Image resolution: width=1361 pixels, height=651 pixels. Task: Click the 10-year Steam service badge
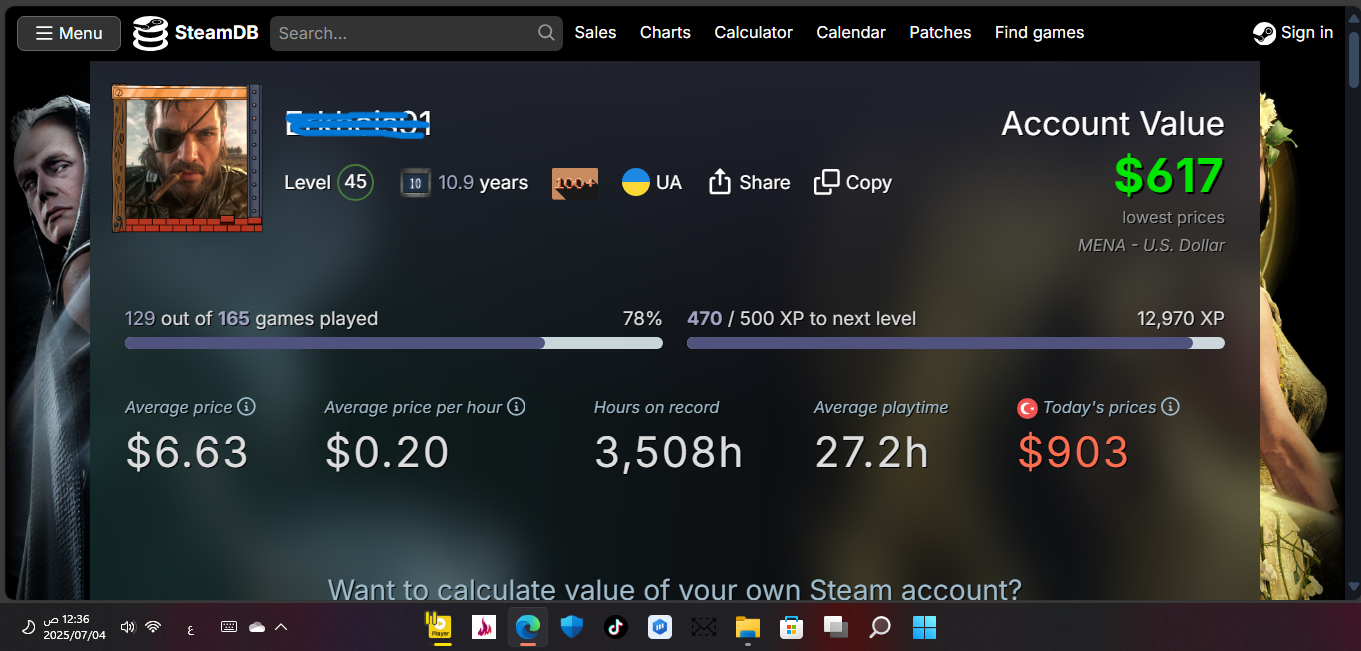pyautogui.click(x=415, y=181)
